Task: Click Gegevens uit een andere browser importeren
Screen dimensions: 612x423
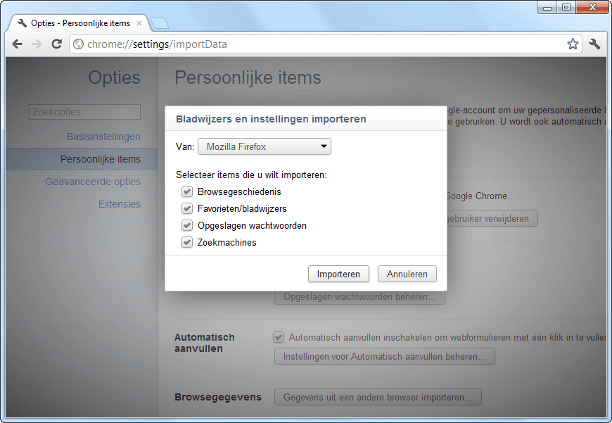Action: coord(378,397)
